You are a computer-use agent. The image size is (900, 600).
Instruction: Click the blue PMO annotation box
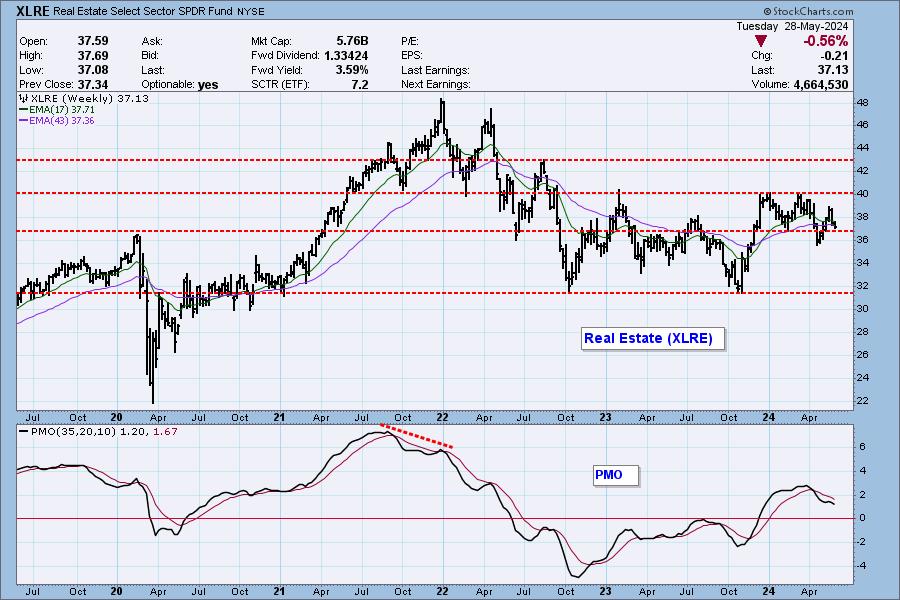[x=616, y=475]
